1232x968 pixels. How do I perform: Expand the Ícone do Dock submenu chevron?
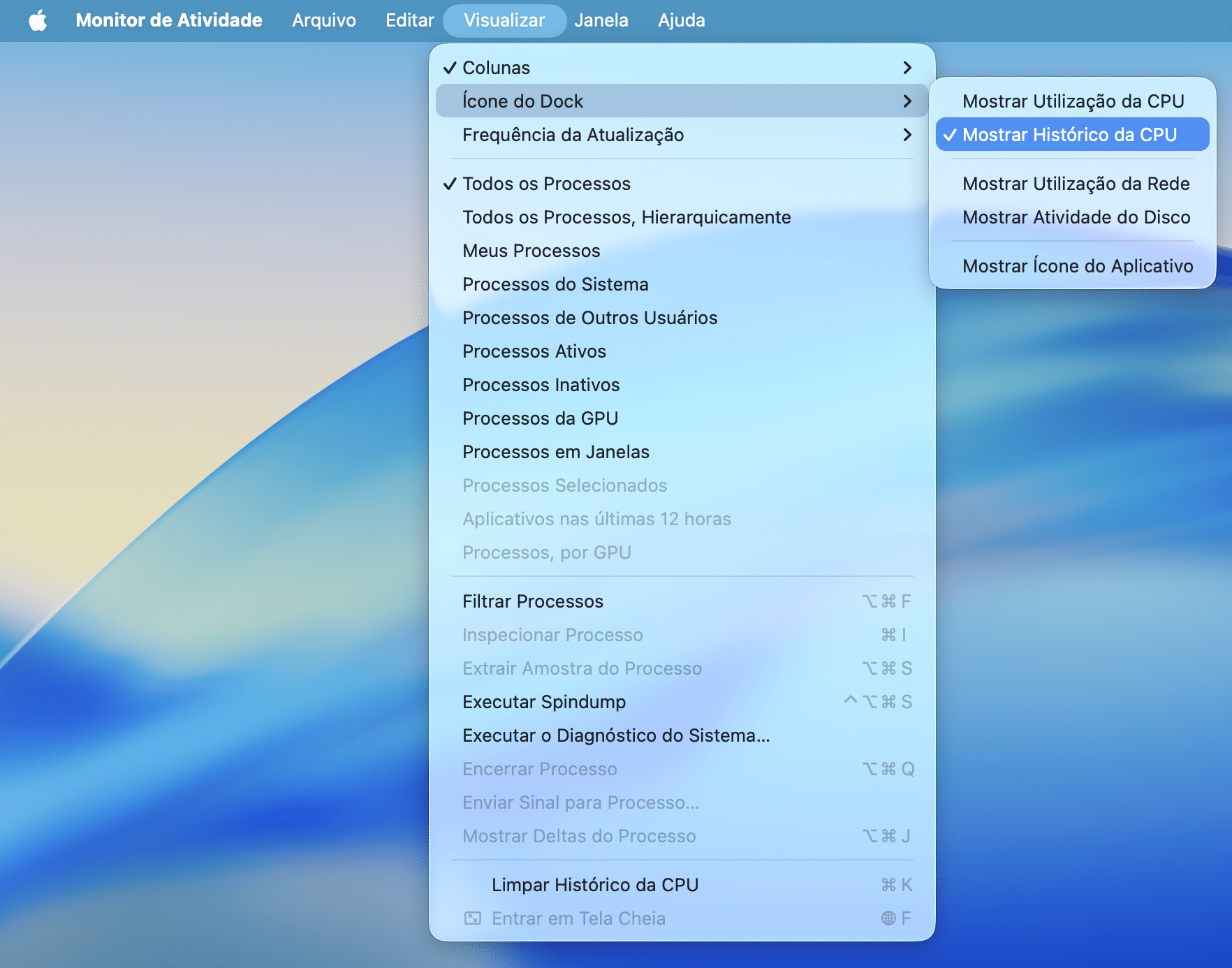click(907, 101)
